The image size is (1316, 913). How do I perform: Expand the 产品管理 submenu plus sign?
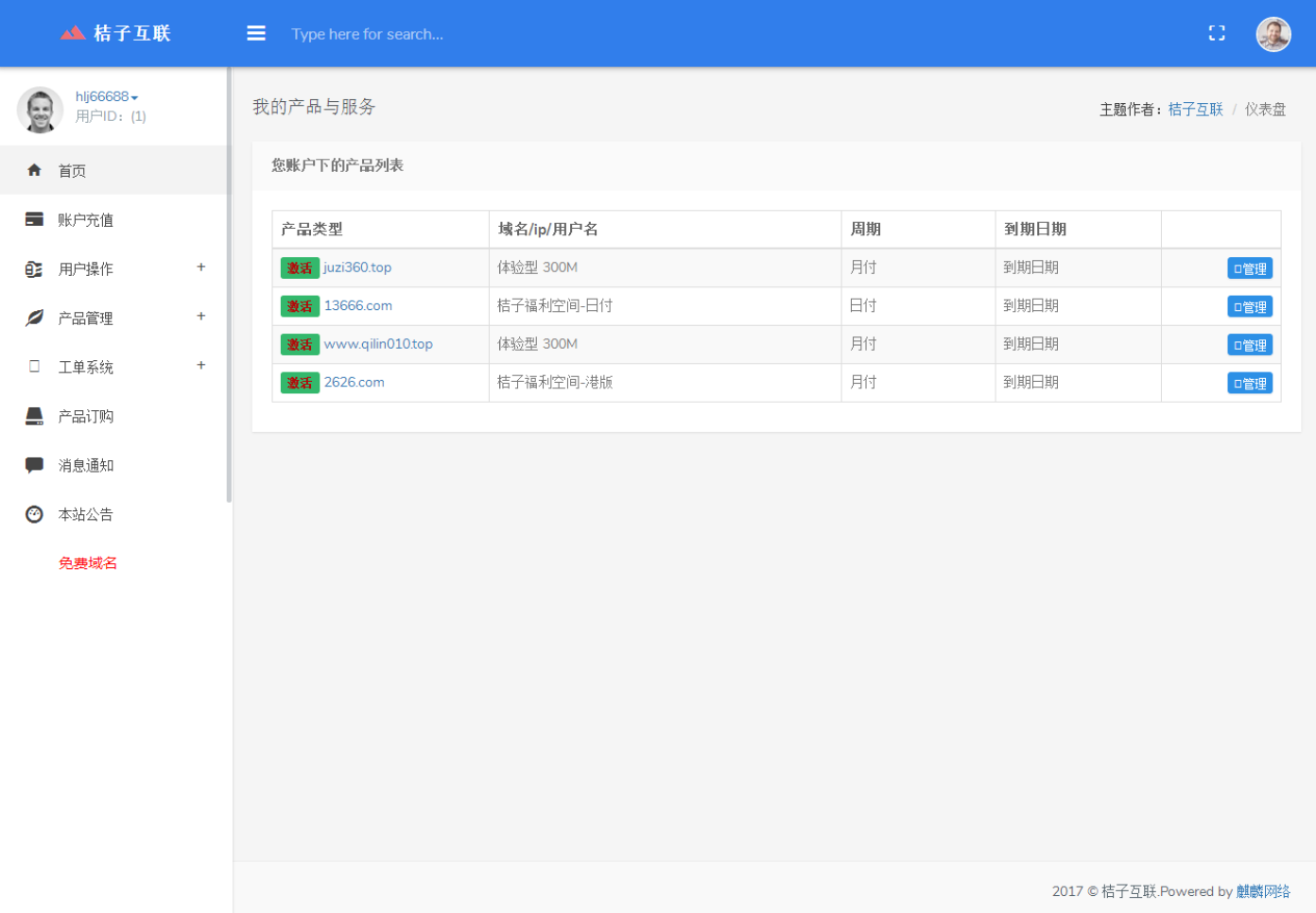tap(200, 317)
